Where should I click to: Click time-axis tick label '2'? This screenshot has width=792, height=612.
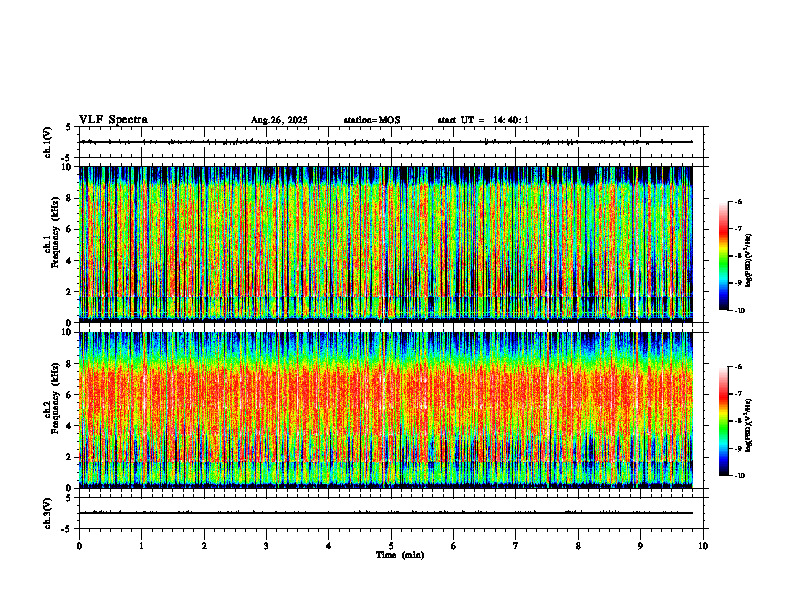click(204, 546)
